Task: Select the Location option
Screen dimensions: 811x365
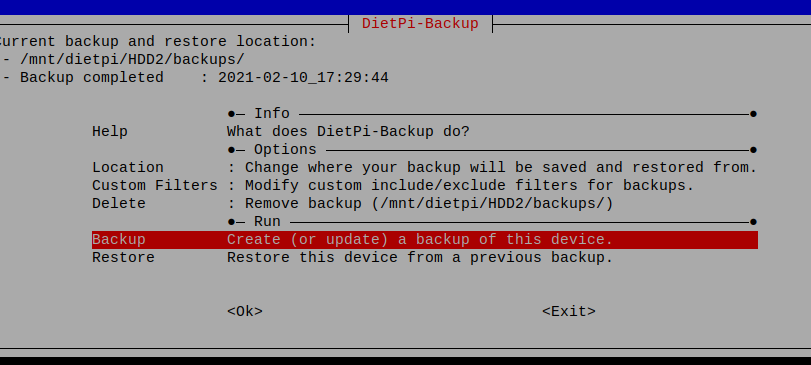Action: click(x=128, y=168)
